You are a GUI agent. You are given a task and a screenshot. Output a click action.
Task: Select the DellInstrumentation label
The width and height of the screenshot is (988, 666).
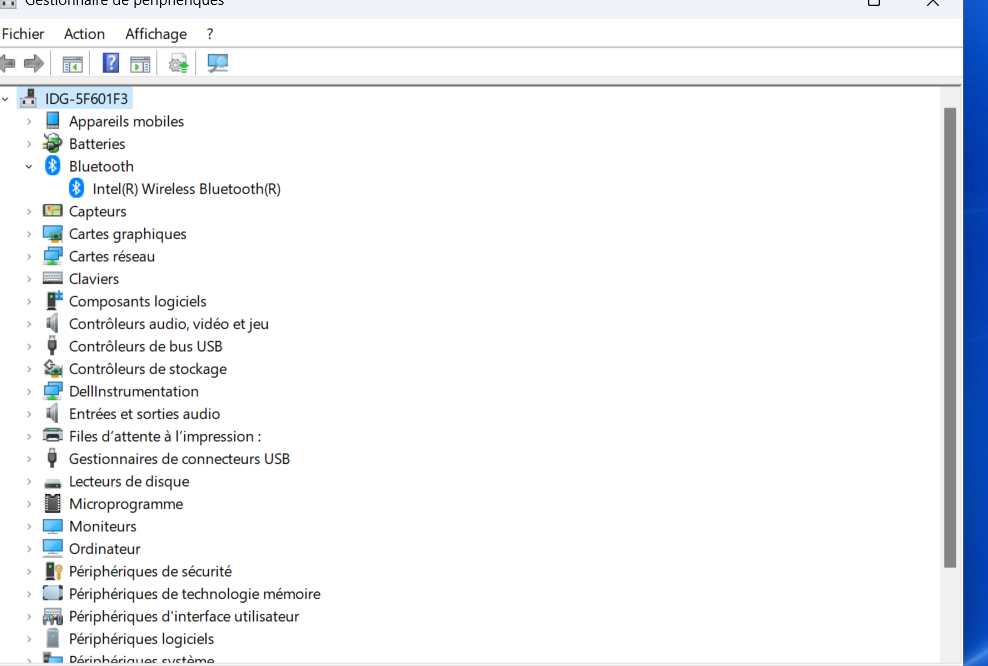click(134, 391)
